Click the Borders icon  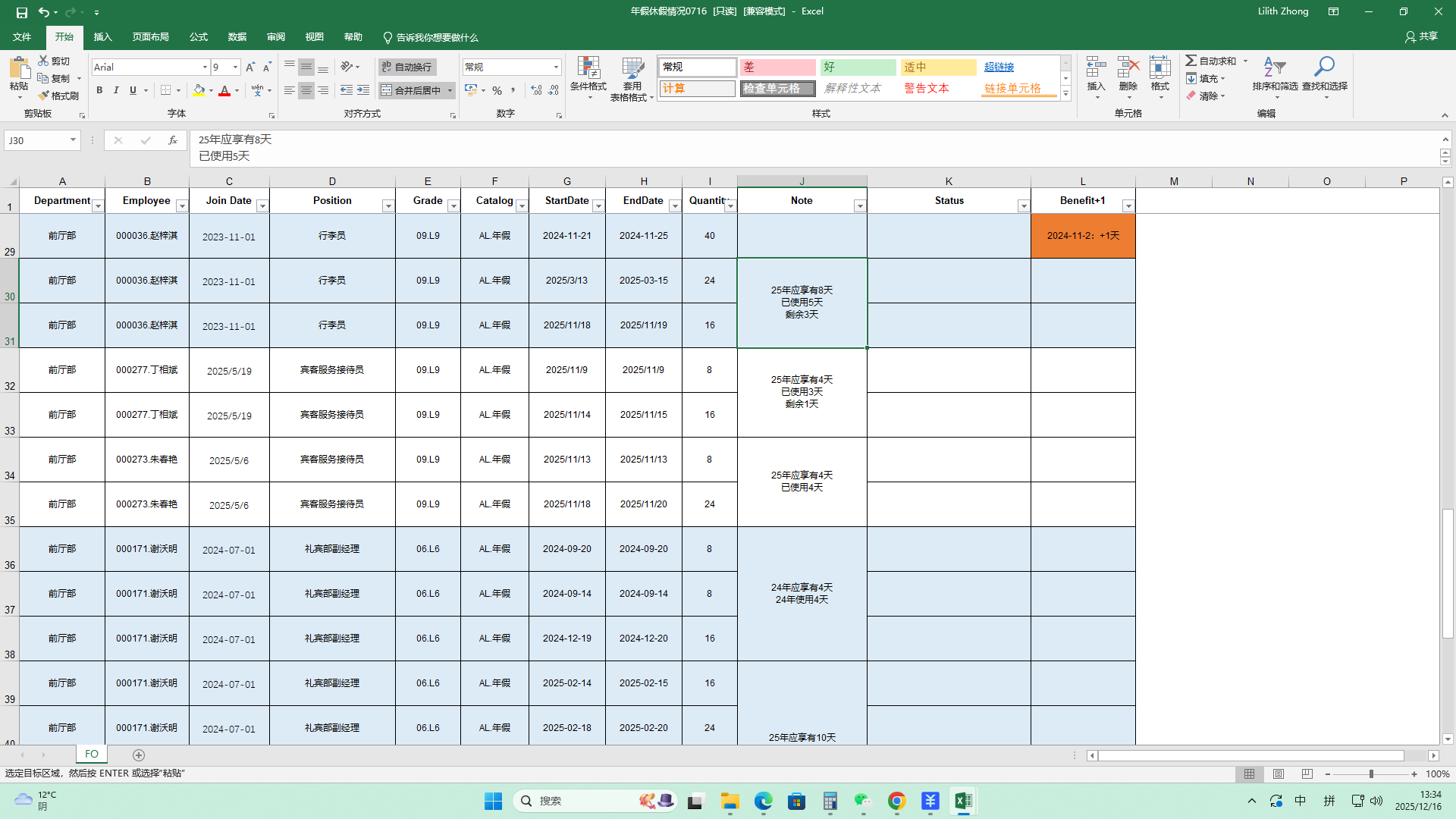(165, 90)
